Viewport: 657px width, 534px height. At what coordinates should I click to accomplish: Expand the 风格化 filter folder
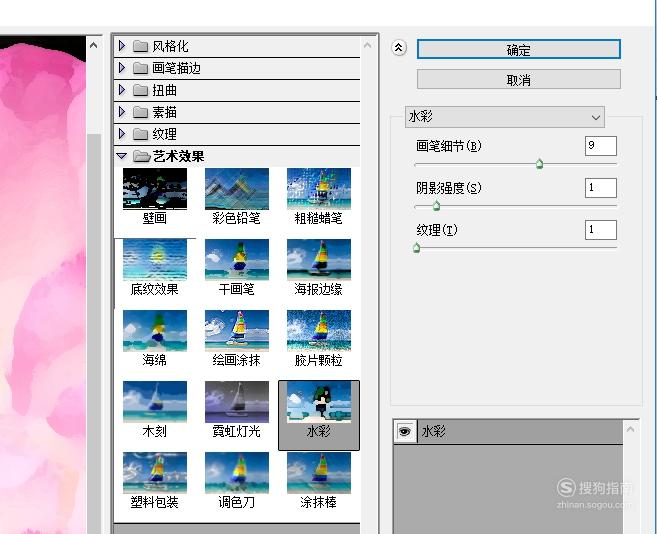coord(122,46)
